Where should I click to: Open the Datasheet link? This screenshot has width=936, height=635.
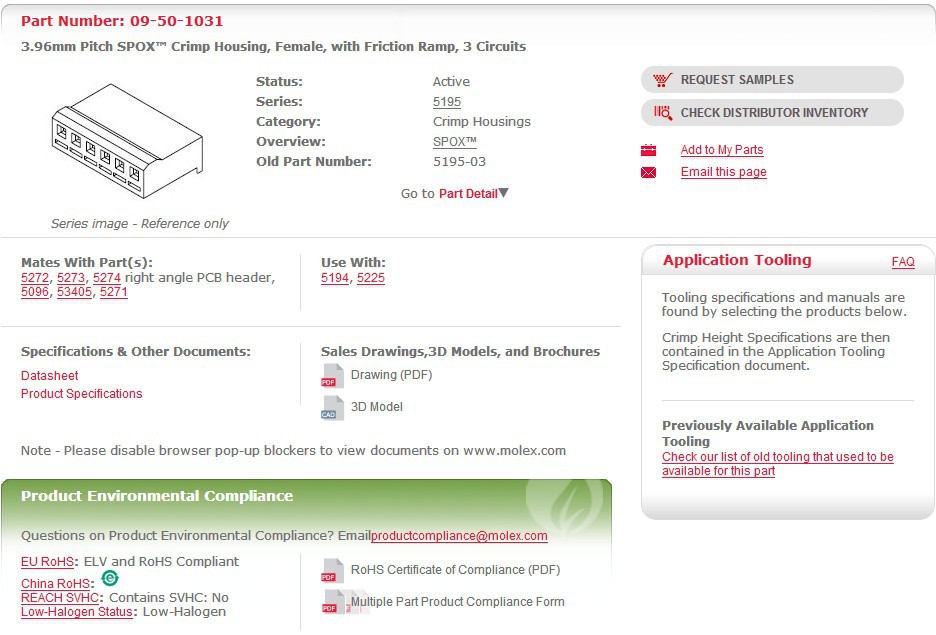(x=50, y=375)
